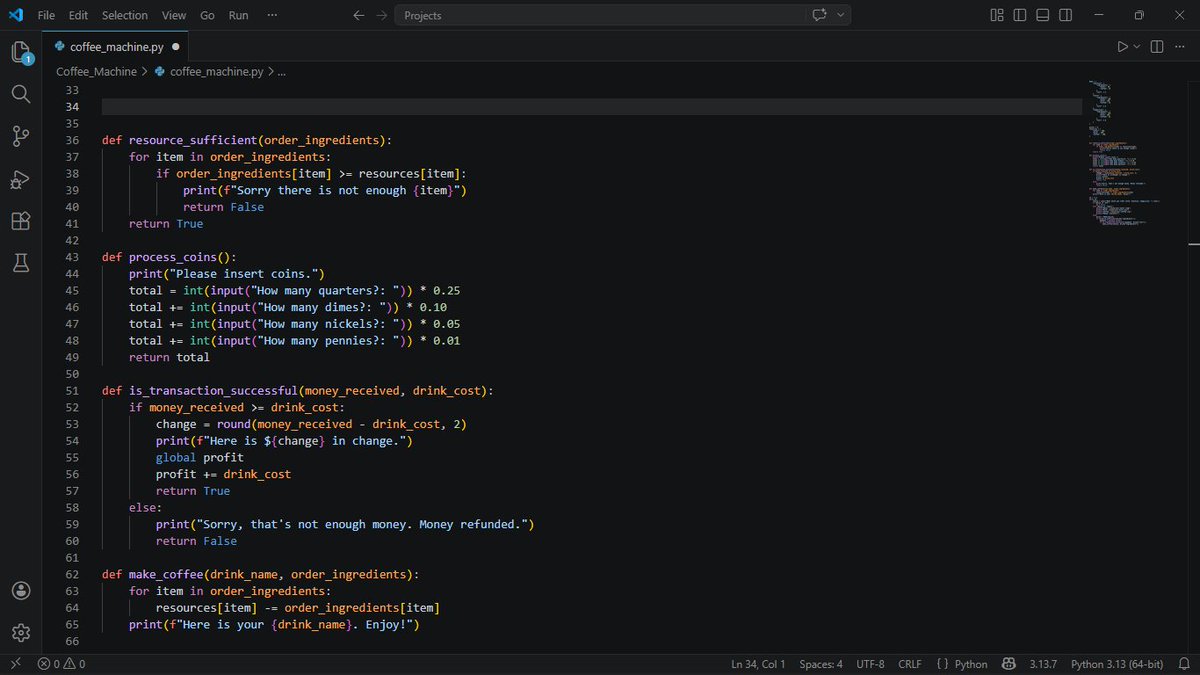The image size is (1200, 675).
Task: Open editor More Actions ellipsis
Action: (1180, 46)
